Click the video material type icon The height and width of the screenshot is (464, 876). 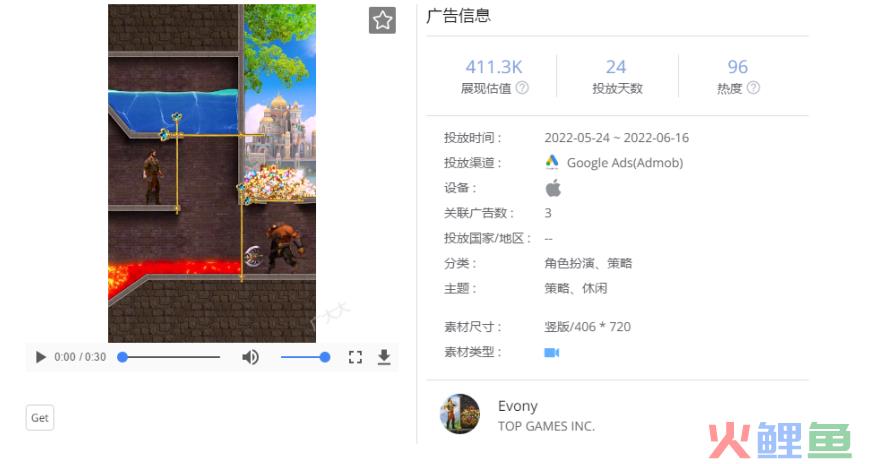click(x=551, y=352)
